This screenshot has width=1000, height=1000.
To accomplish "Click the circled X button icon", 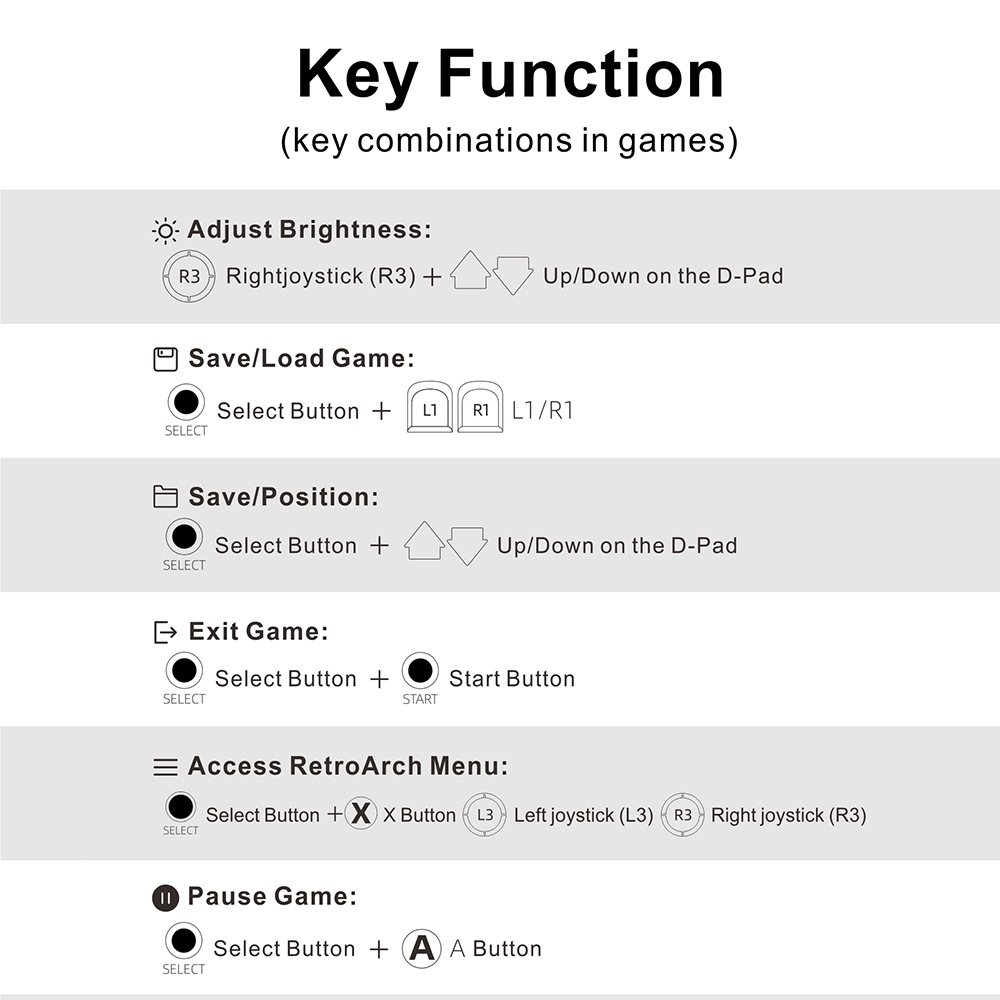I will point(361,814).
